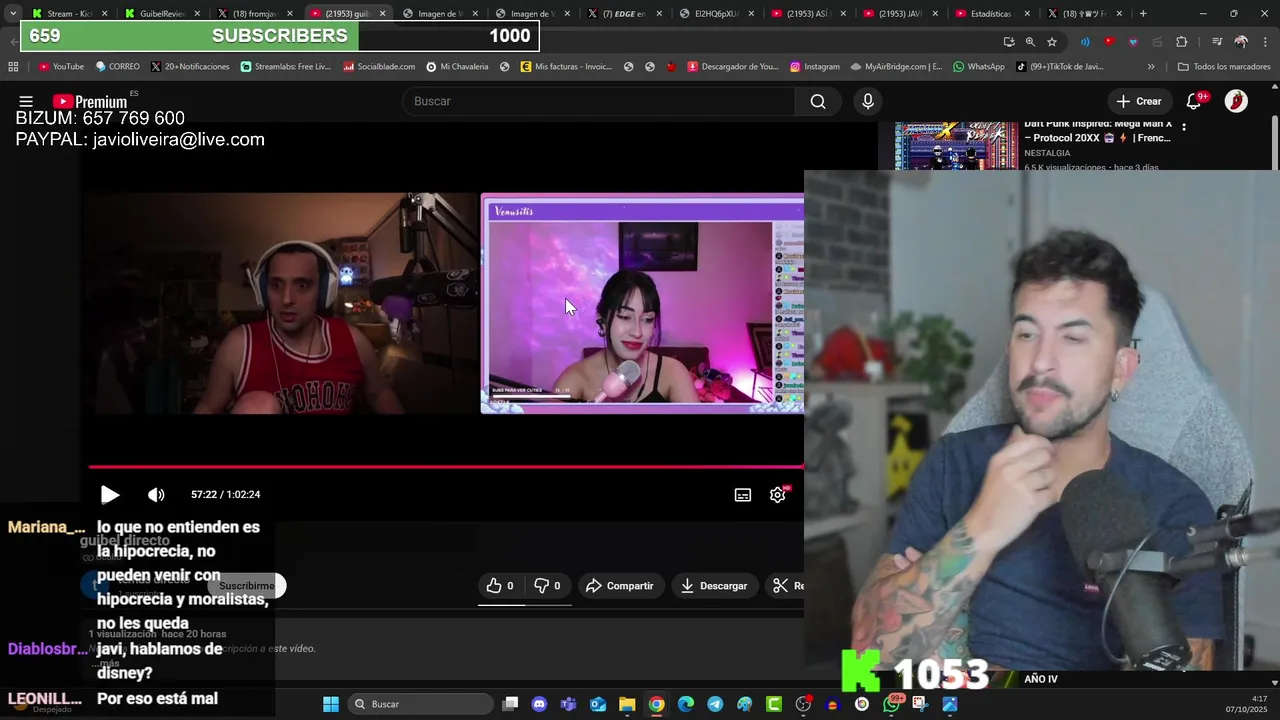Switch to the Stream - Kick tab
This screenshot has height=720, width=1280.
click(68, 13)
